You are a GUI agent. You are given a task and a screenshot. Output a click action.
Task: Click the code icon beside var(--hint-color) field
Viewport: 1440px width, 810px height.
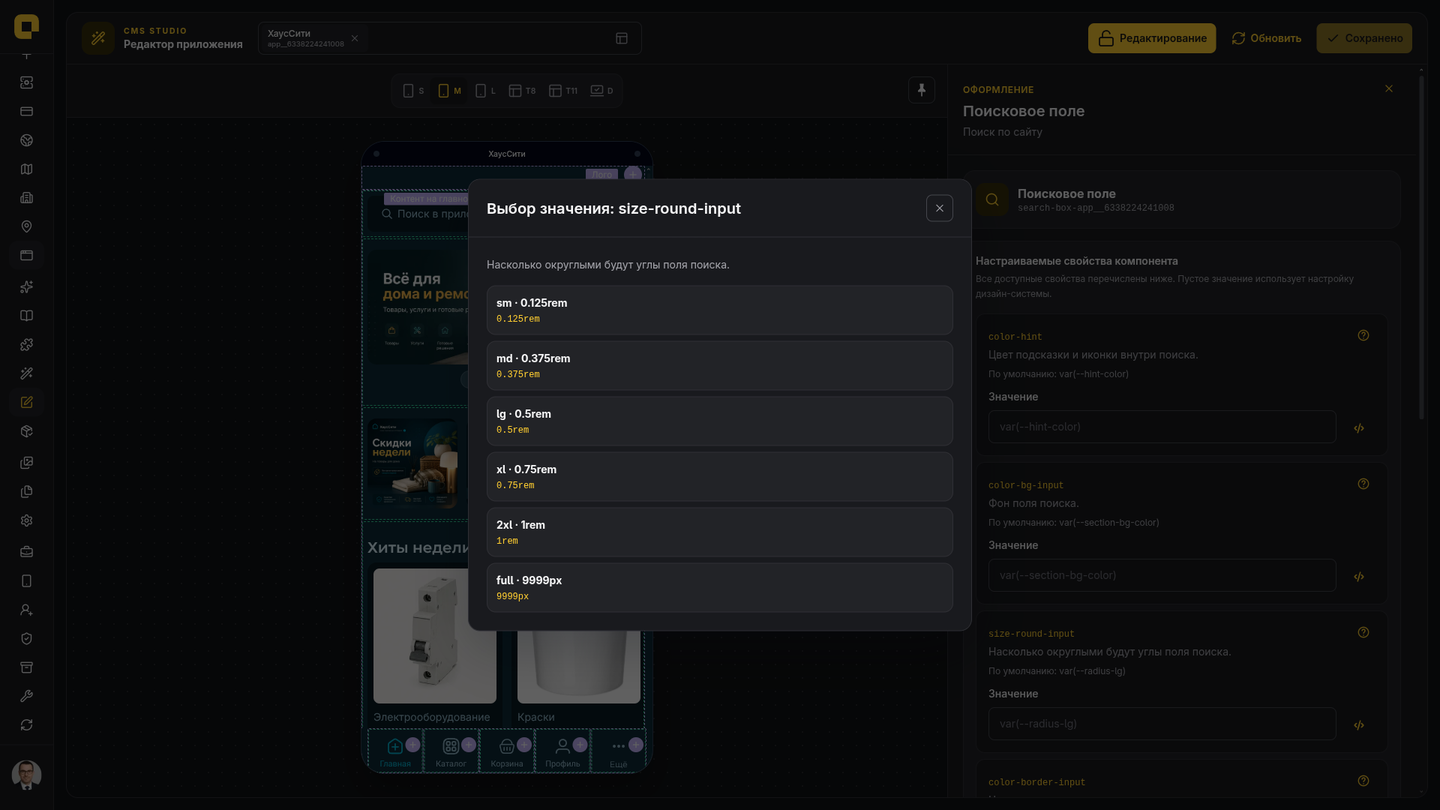[x=1359, y=428]
